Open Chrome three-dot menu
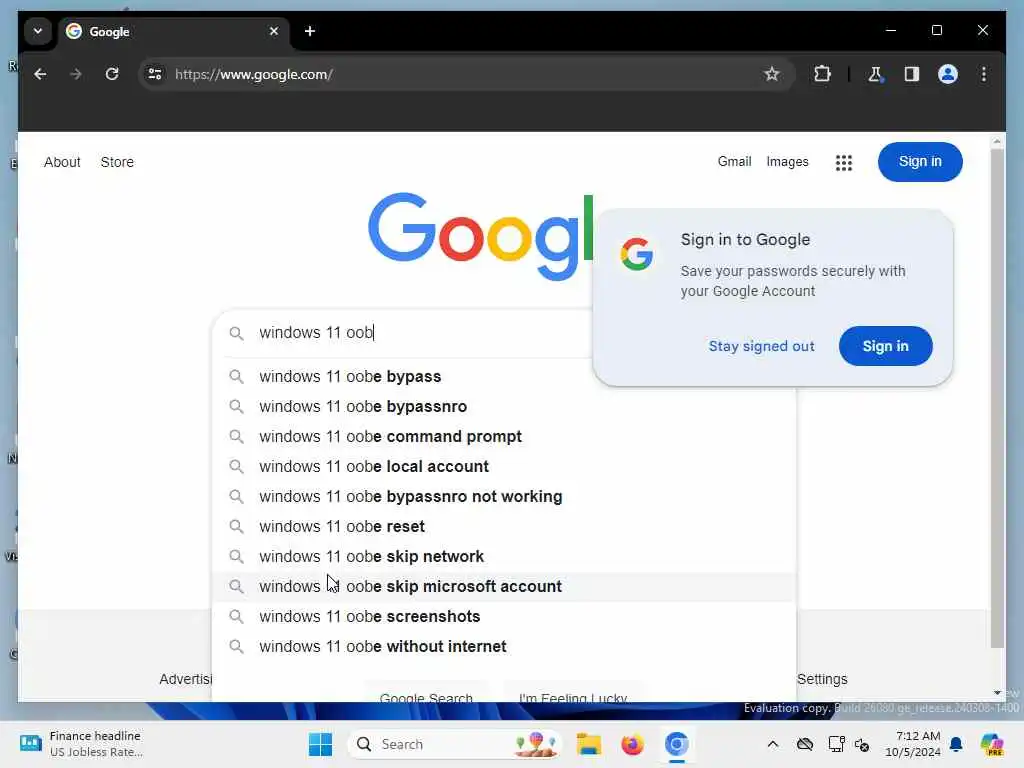This screenshot has height=768, width=1024. 984,74
